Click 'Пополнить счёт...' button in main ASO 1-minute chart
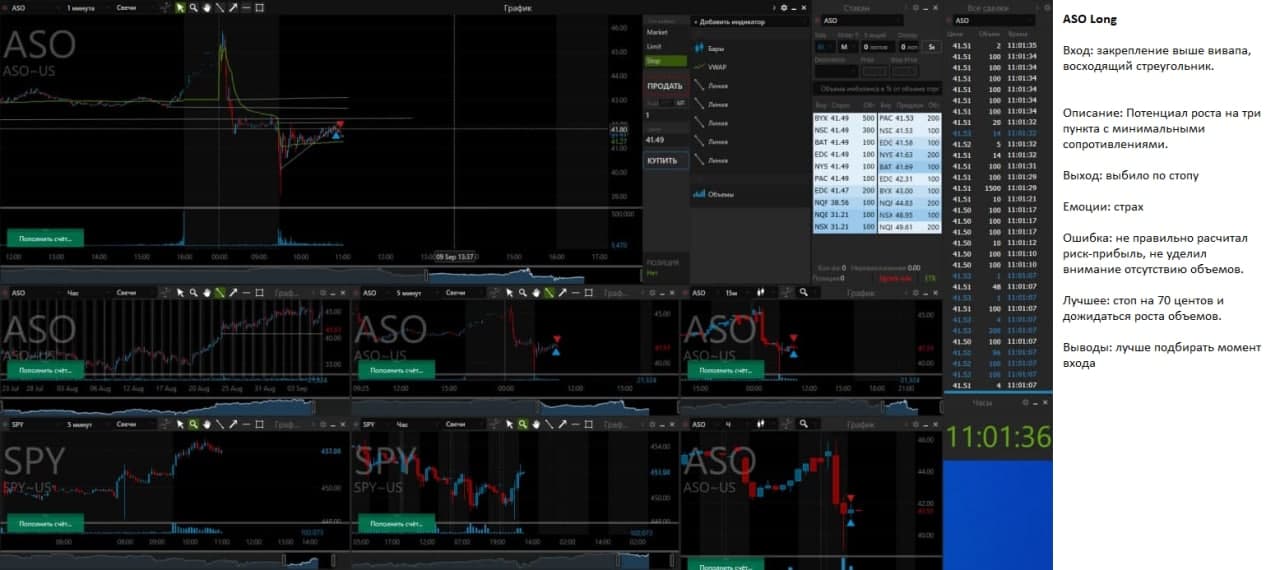1280x570 pixels. click(x=45, y=237)
